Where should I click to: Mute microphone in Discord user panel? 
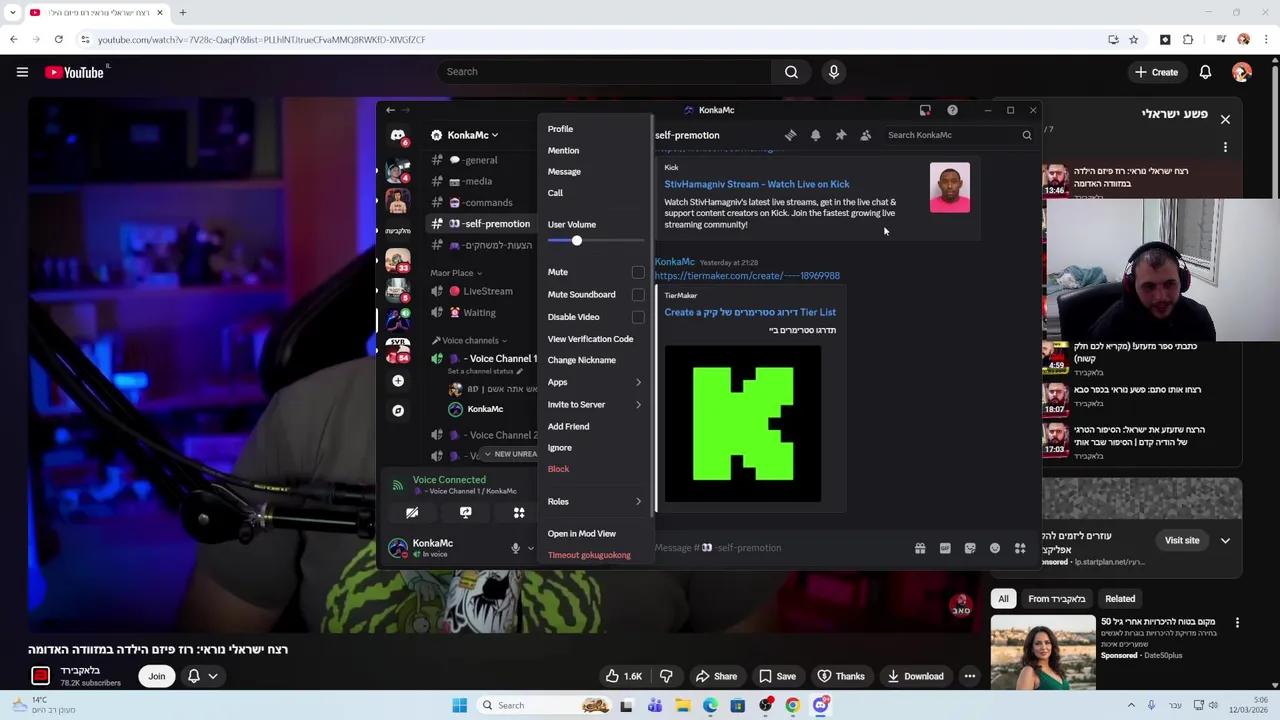(515, 548)
